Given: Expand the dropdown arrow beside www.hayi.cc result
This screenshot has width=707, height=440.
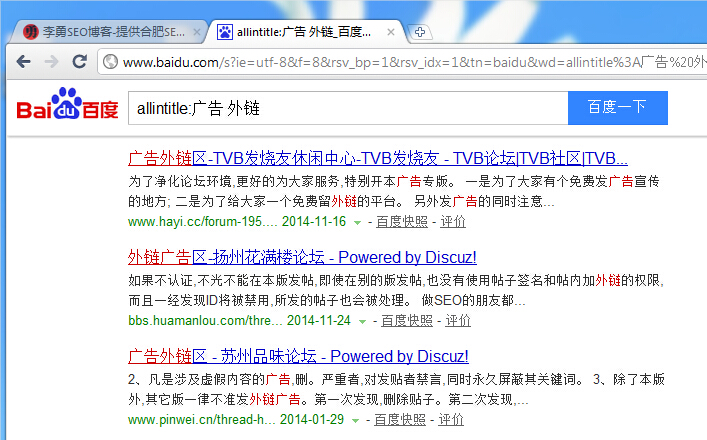Looking at the screenshot, I should tap(358, 223).
